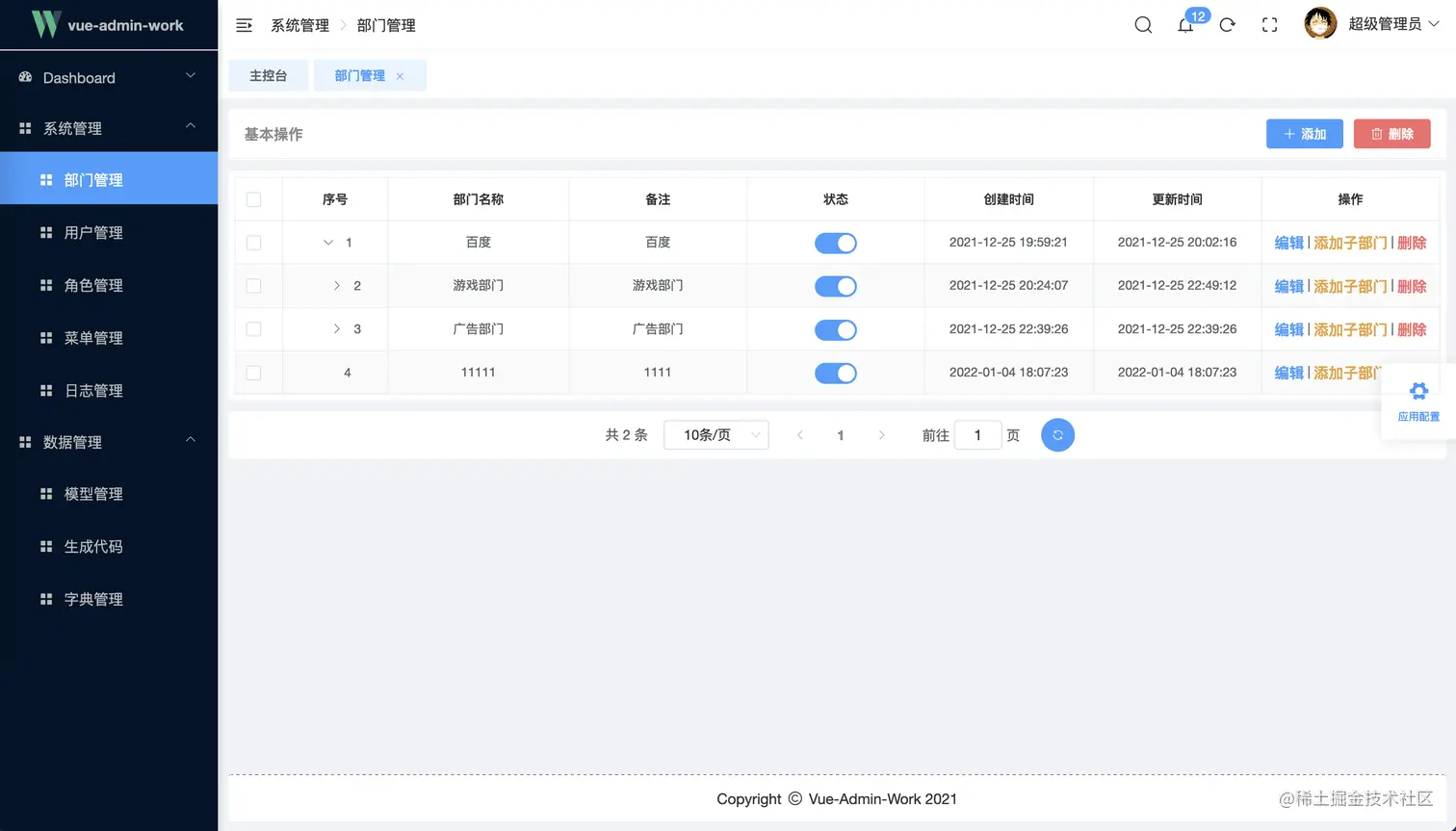1456x831 pixels.
Task: Enter fullscreen with the expand icon
Action: point(1269,25)
